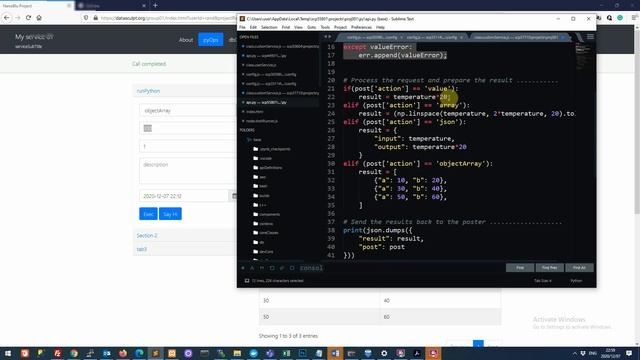
Task: Open Sublime Text from the taskbar
Action: (x=155, y=353)
